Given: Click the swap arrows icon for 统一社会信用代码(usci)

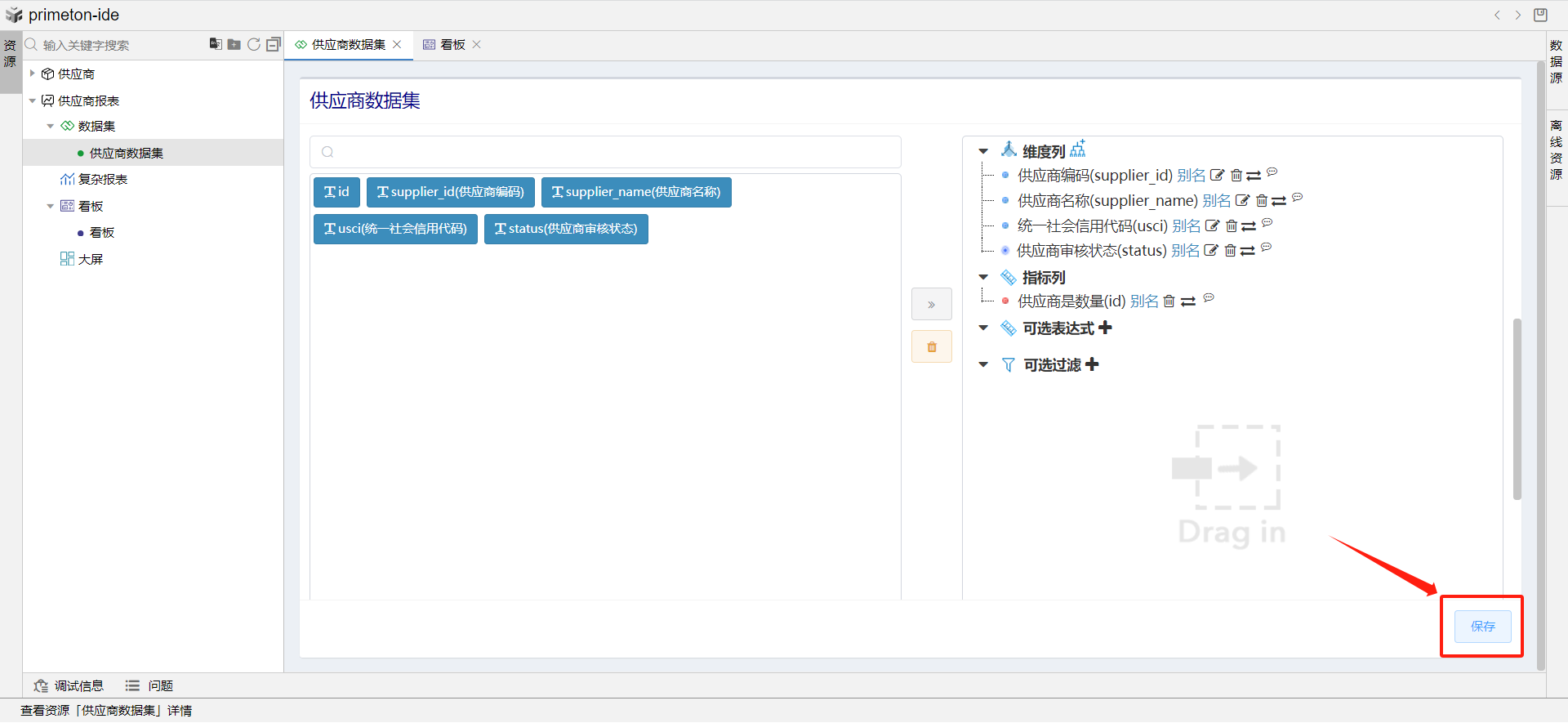Looking at the screenshot, I should click(x=1249, y=226).
